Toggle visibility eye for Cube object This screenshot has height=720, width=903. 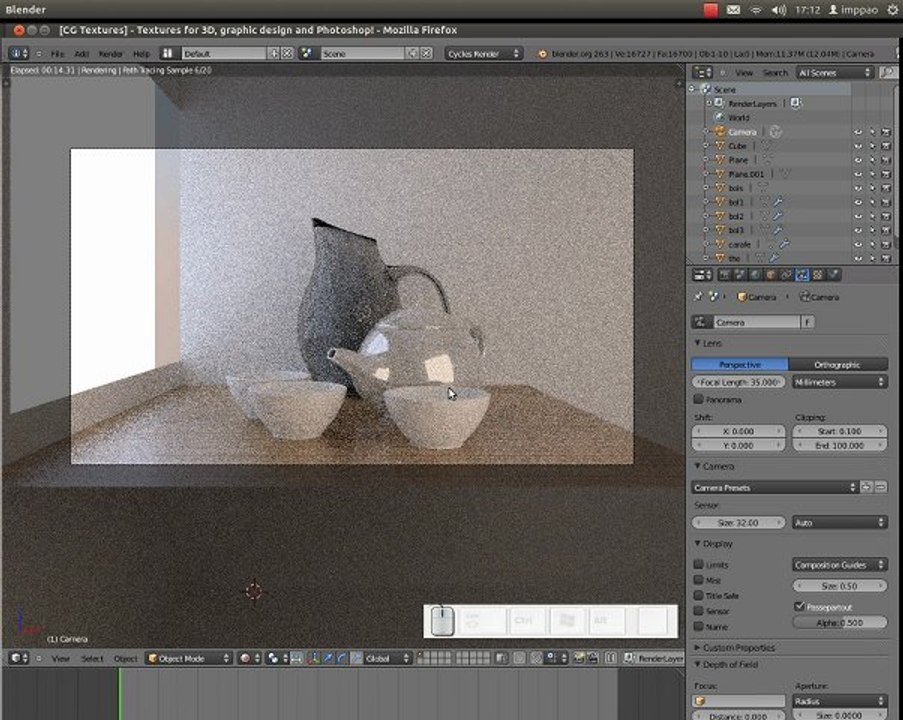coord(858,146)
